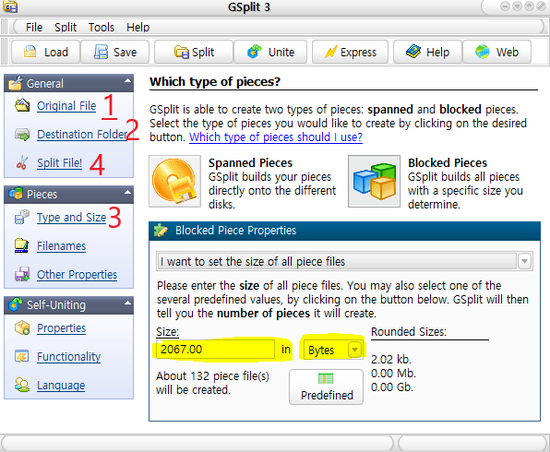The width and height of the screenshot is (550, 452).
Task: Collapse the General panel
Action: coord(128,81)
